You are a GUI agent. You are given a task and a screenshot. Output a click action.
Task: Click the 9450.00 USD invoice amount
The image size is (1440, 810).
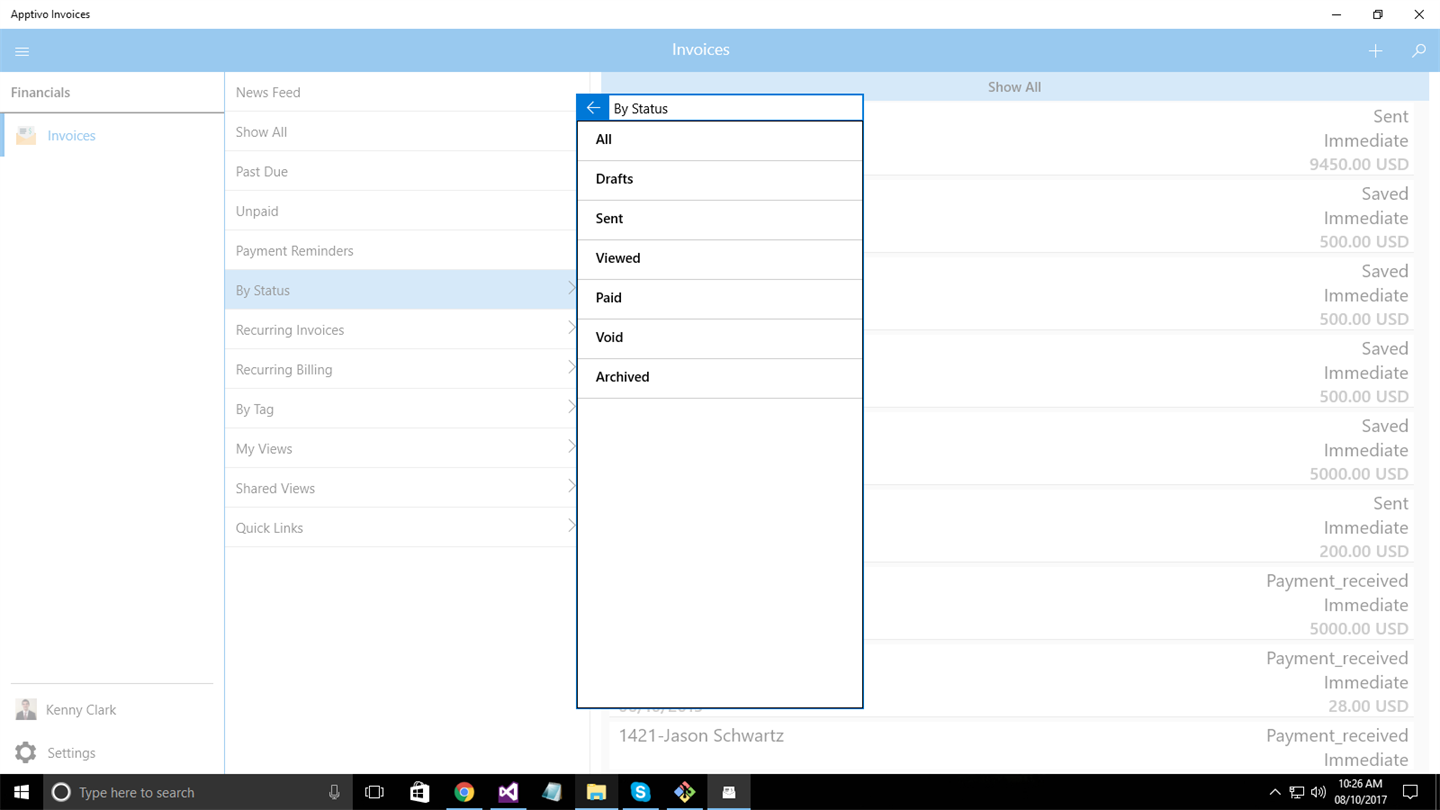[x=1359, y=164]
